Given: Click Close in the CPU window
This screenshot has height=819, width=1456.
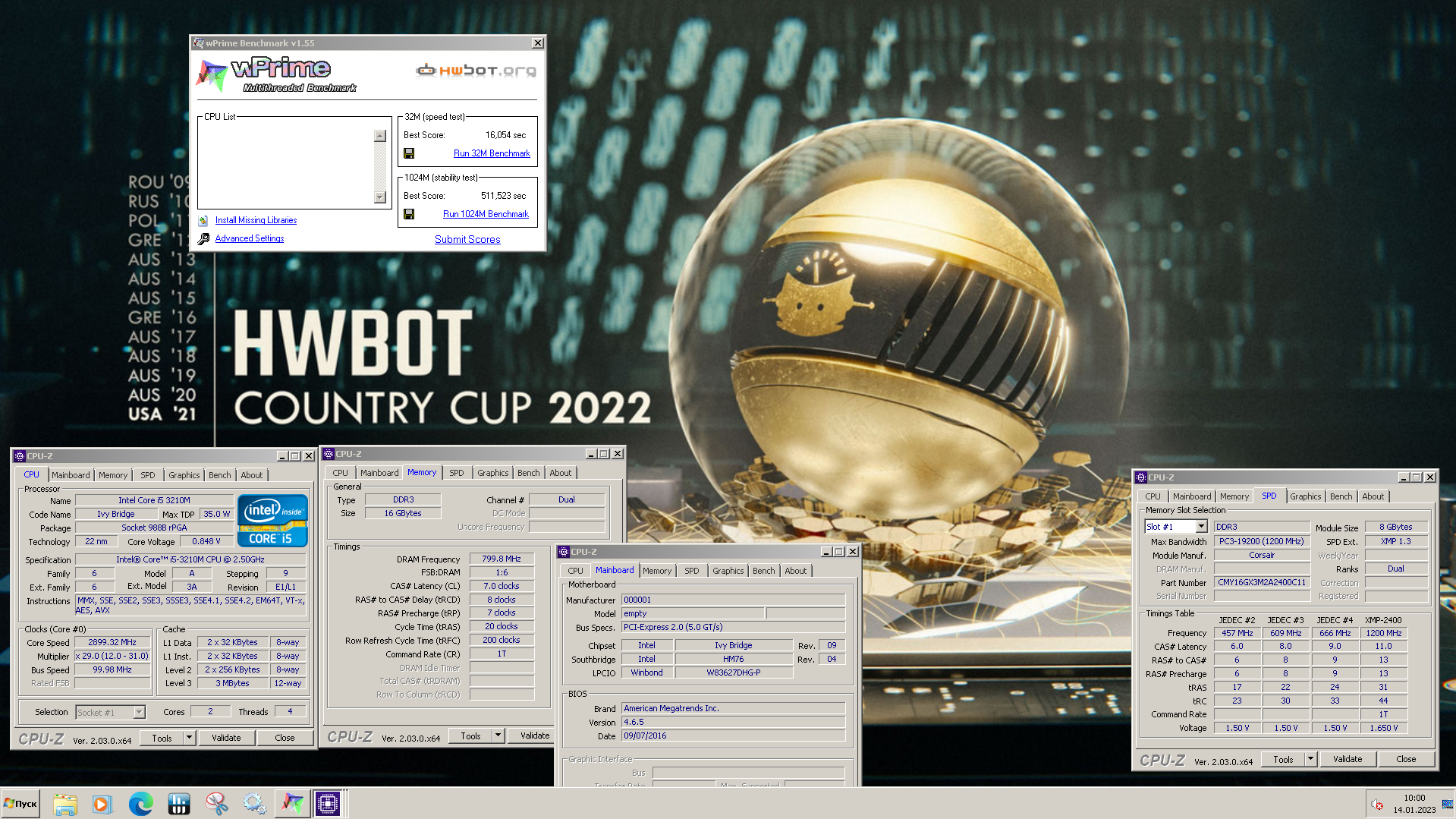Looking at the screenshot, I should 285,738.
